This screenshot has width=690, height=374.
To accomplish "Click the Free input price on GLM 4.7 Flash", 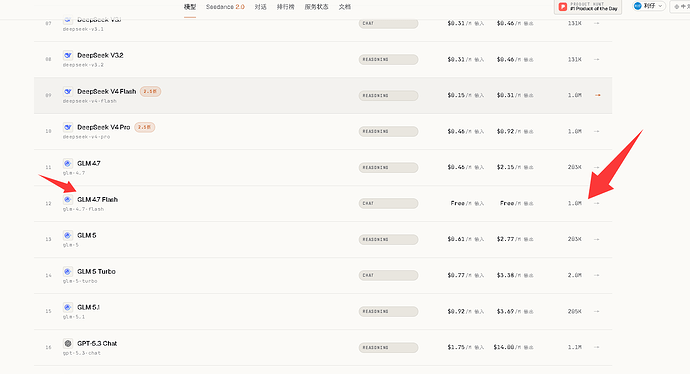I will 458,203.
